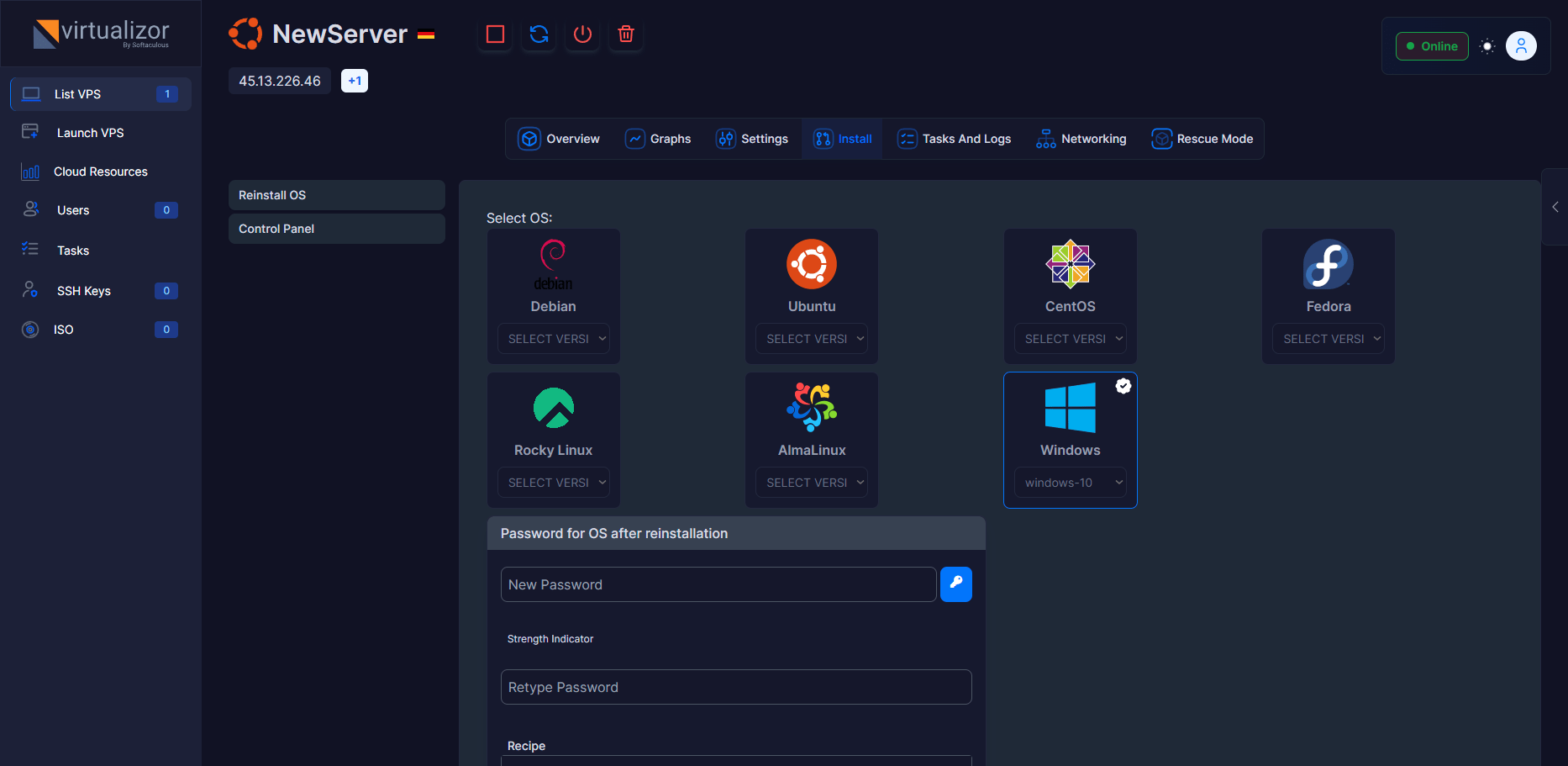
Task: Switch to the Networking tab
Action: coord(1081,139)
